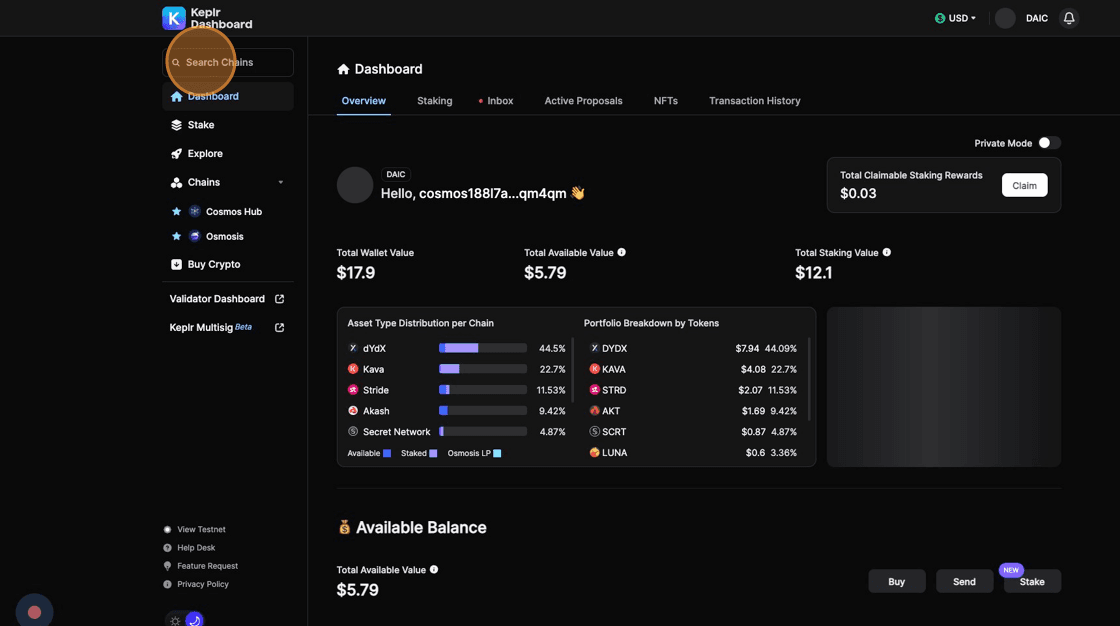Image resolution: width=1120 pixels, height=626 pixels.
Task: Switch to the Active Proposals tab
Action: [x=583, y=101]
